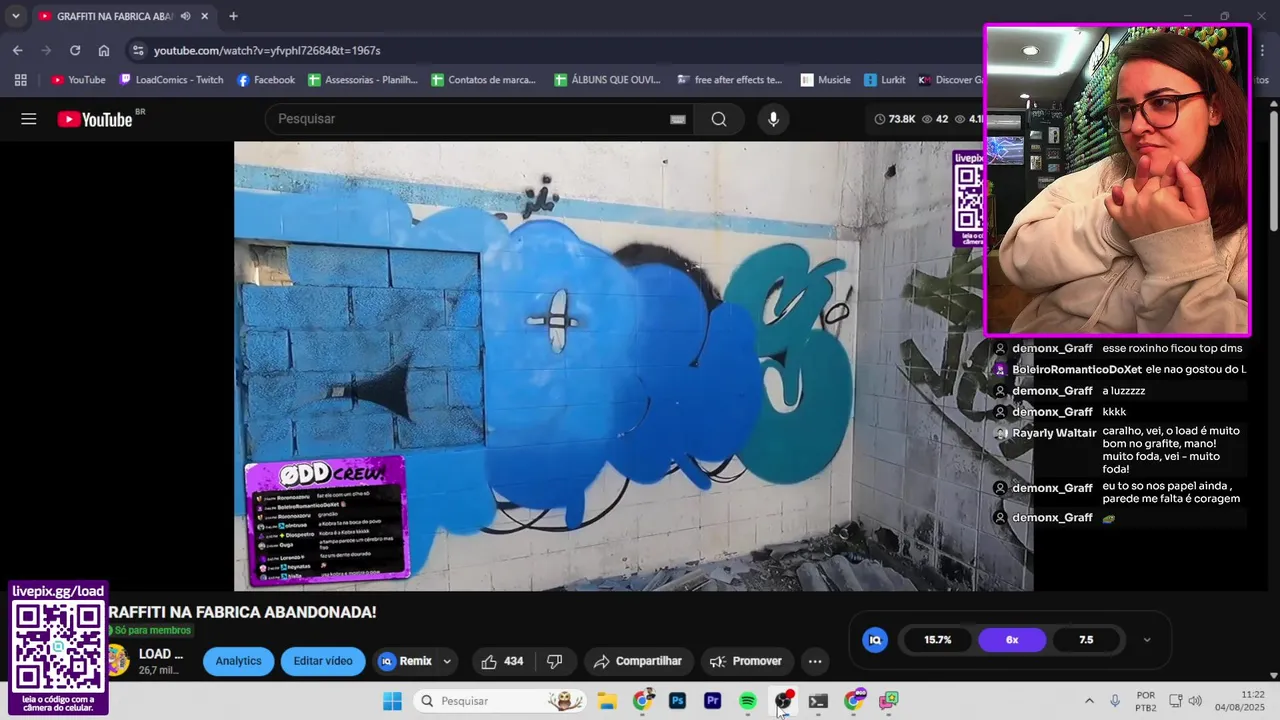Image resolution: width=1280 pixels, height=720 pixels.
Task: Click the video player frame
Action: (633, 366)
